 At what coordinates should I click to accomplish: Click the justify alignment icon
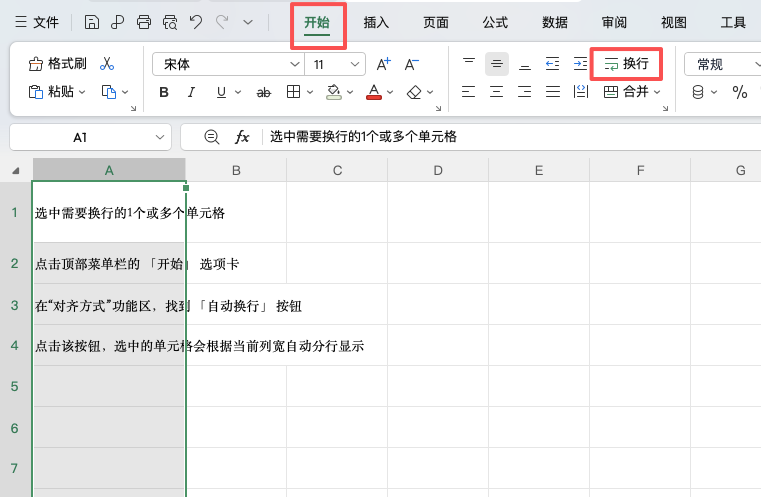tap(553, 92)
